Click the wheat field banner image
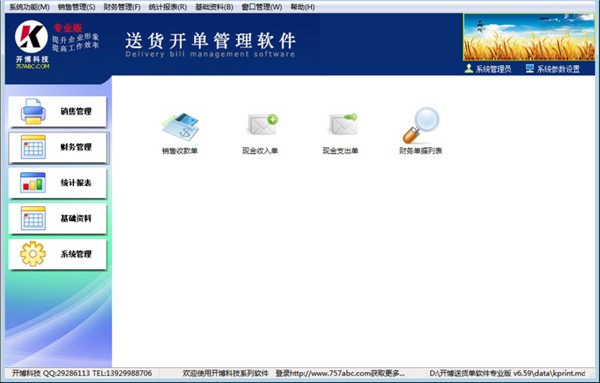 click(529, 37)
